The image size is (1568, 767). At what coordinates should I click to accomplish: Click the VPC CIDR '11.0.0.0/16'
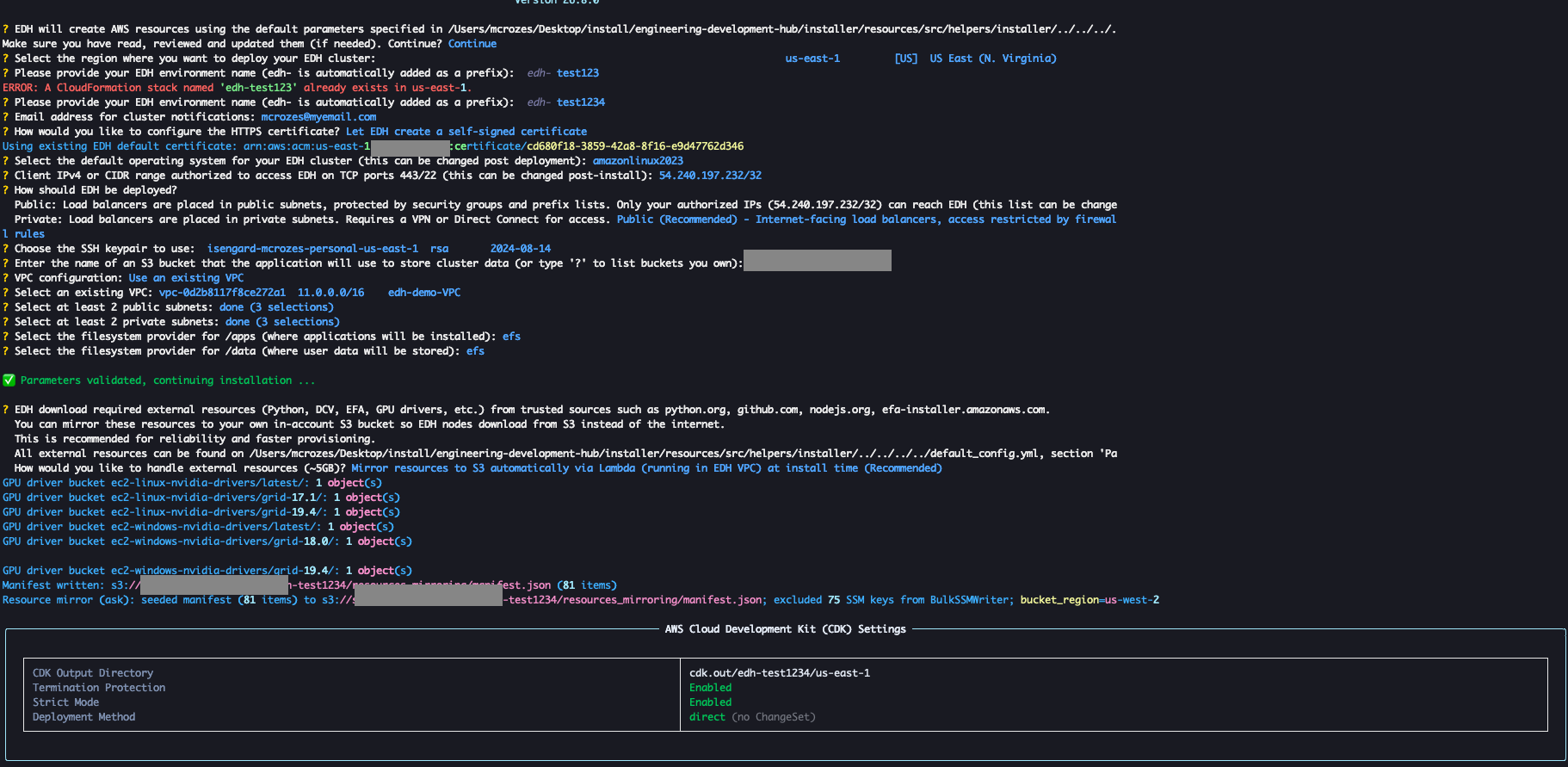pos(330,293)
